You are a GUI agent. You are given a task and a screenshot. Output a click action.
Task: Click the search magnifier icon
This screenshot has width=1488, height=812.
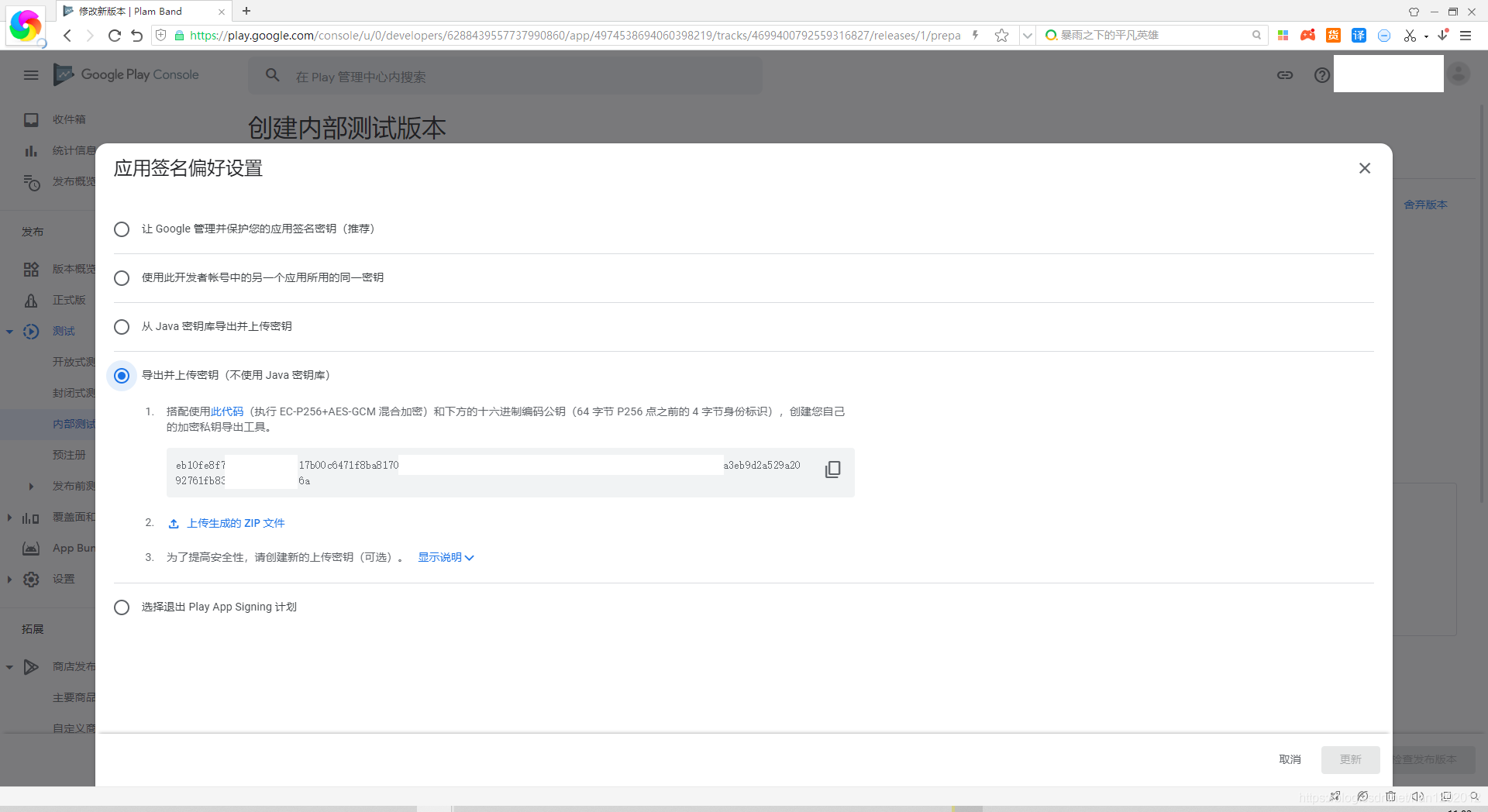(x=272, y=75)
